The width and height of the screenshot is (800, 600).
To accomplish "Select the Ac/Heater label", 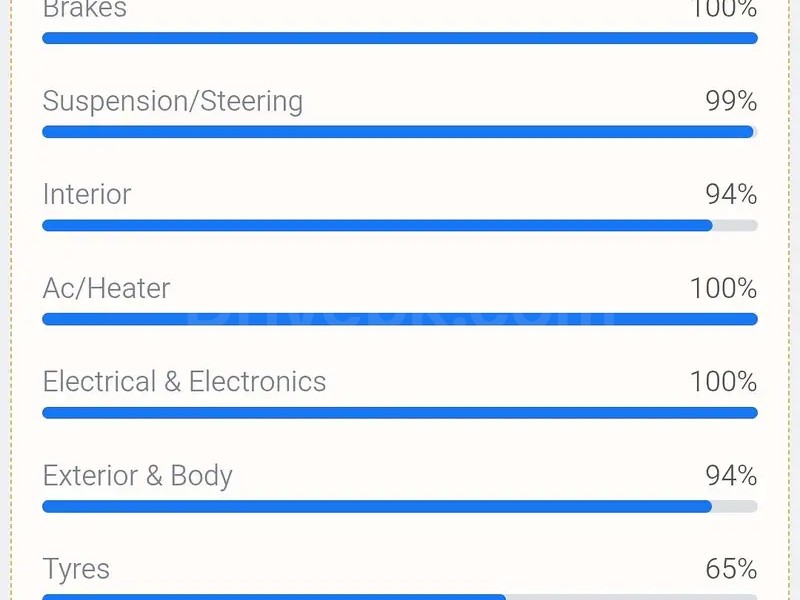I will click(106, 288).
